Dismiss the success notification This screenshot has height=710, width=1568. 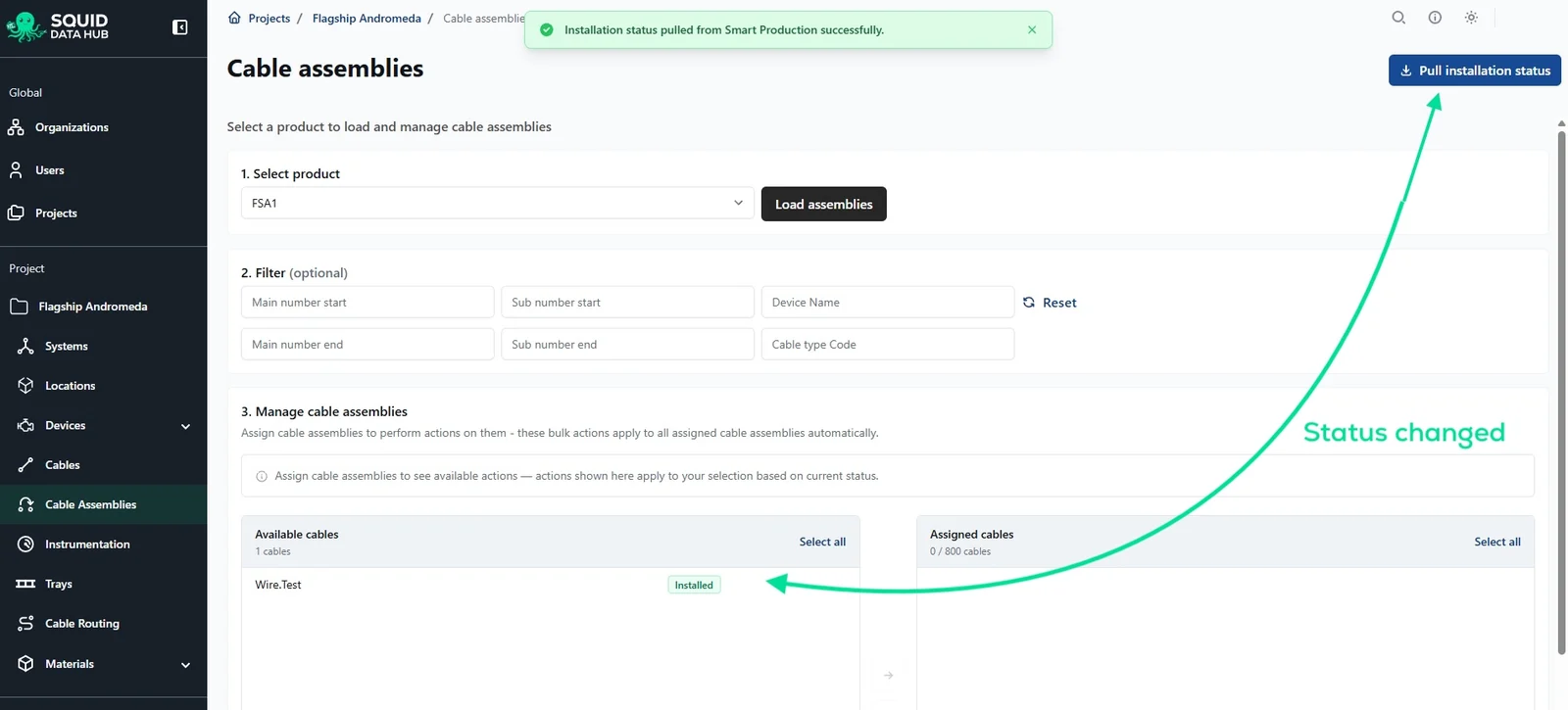click(1032, 30)
